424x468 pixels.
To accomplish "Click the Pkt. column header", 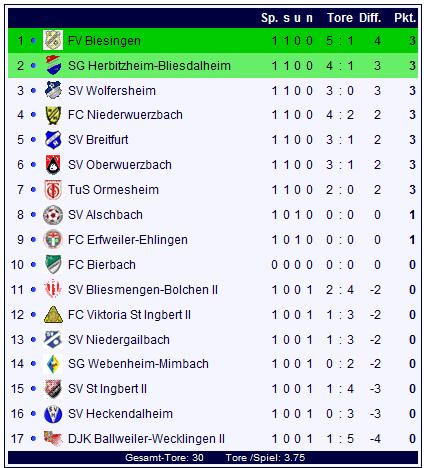I will coord(405,18).
